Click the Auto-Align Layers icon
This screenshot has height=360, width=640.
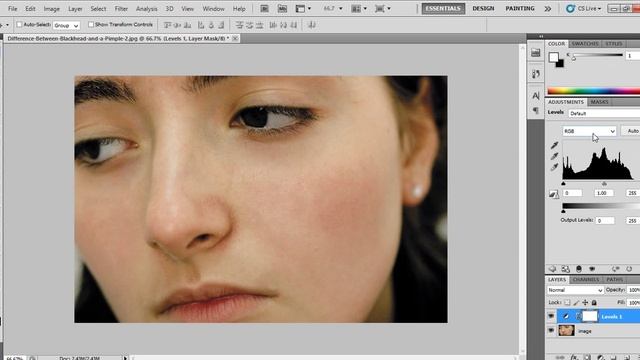point(312,25)
